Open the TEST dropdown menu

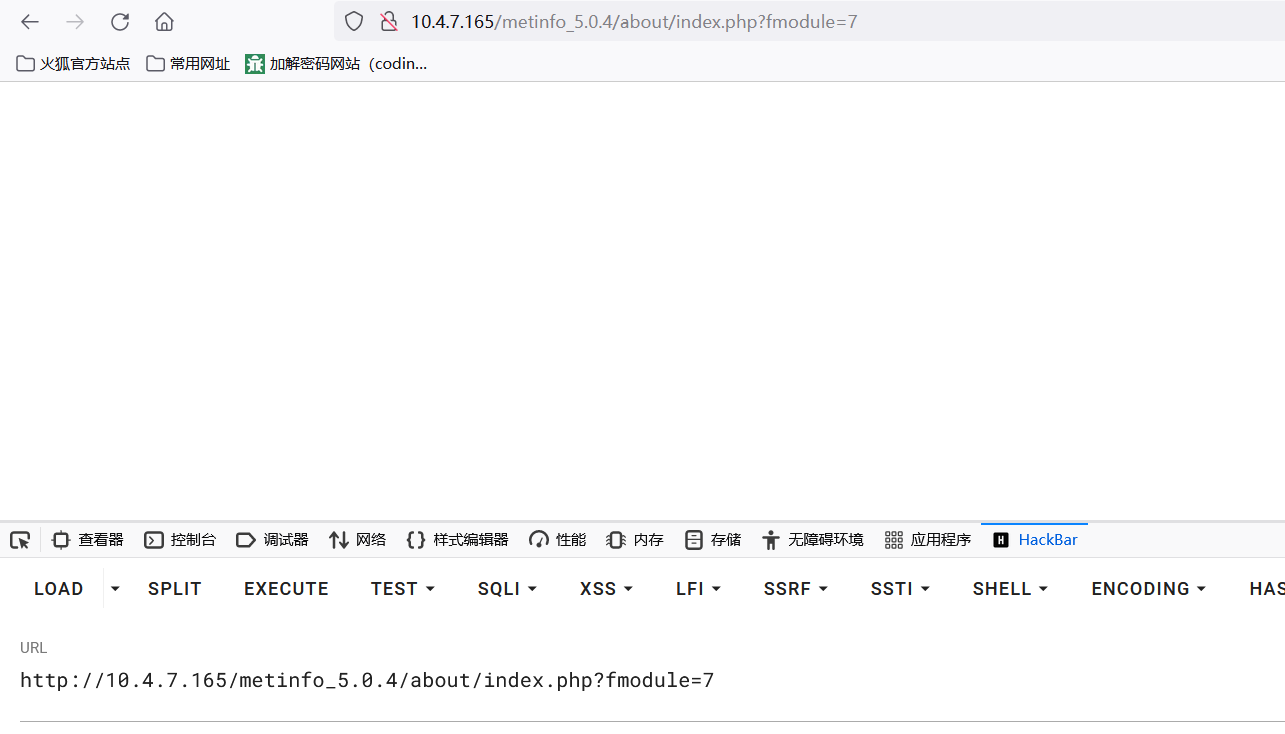(x=403, y=589)
